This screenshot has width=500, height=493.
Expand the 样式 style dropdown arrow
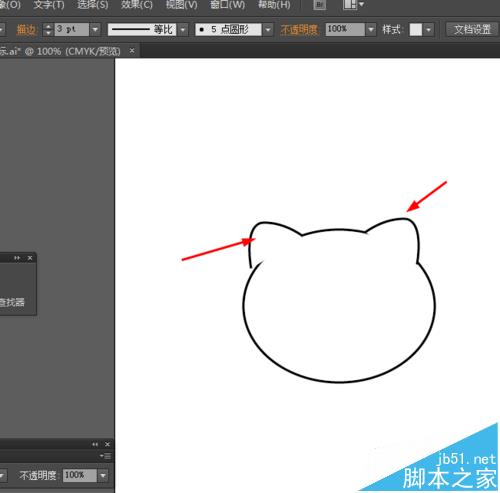pos(429,30)
